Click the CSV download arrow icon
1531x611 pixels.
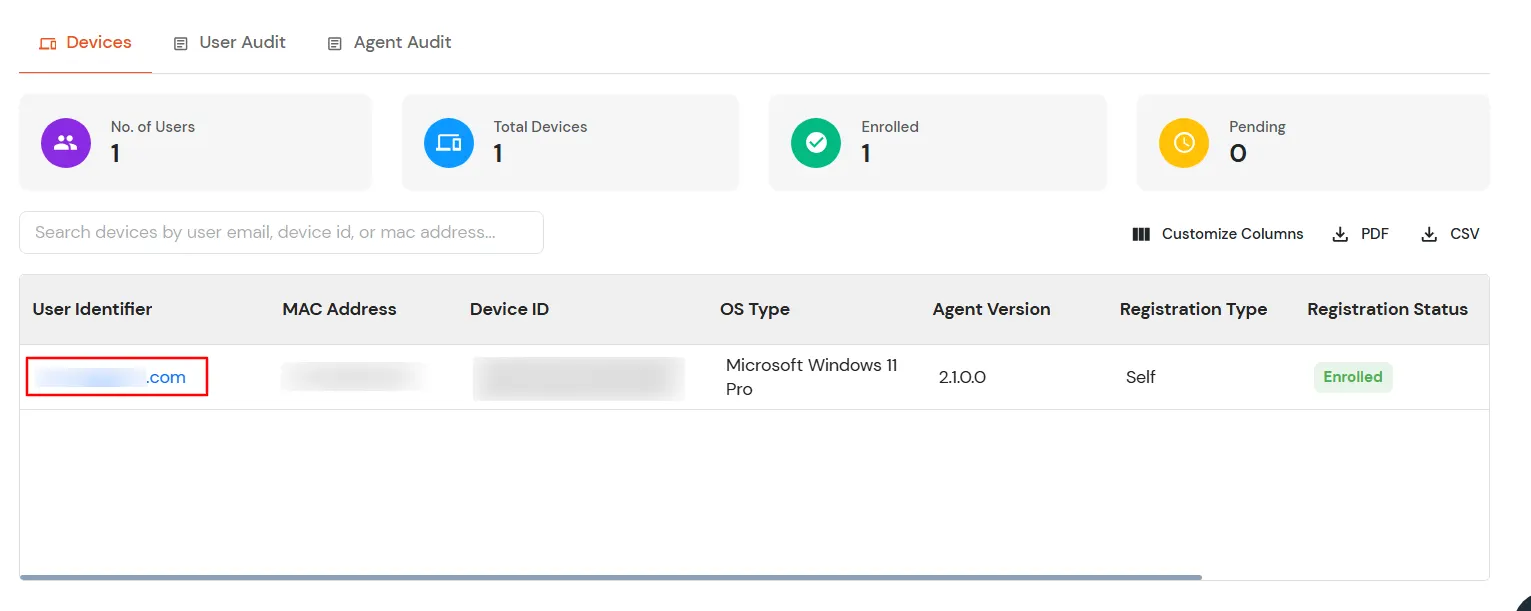(1429, 235)
